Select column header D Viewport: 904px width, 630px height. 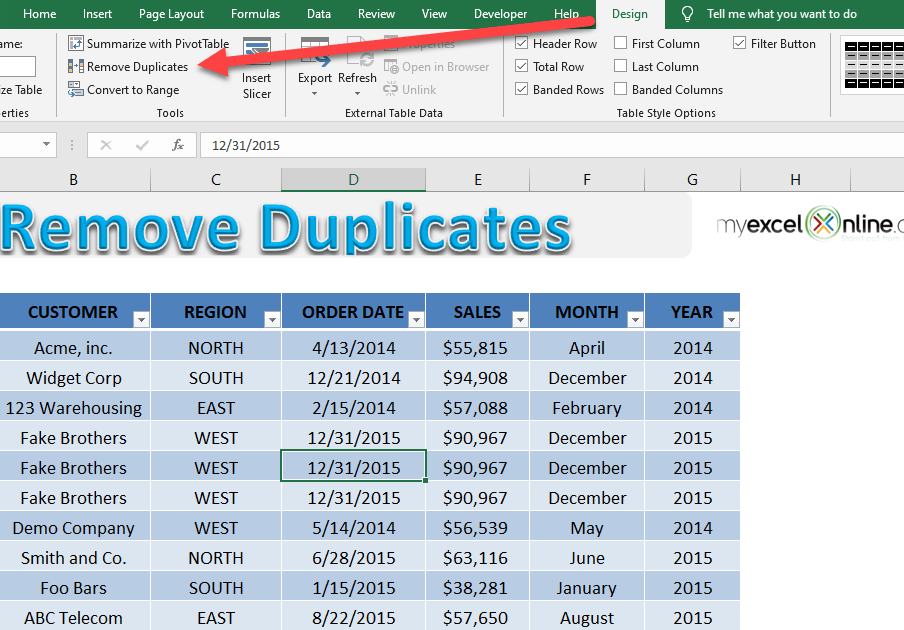tap(353, 181)
